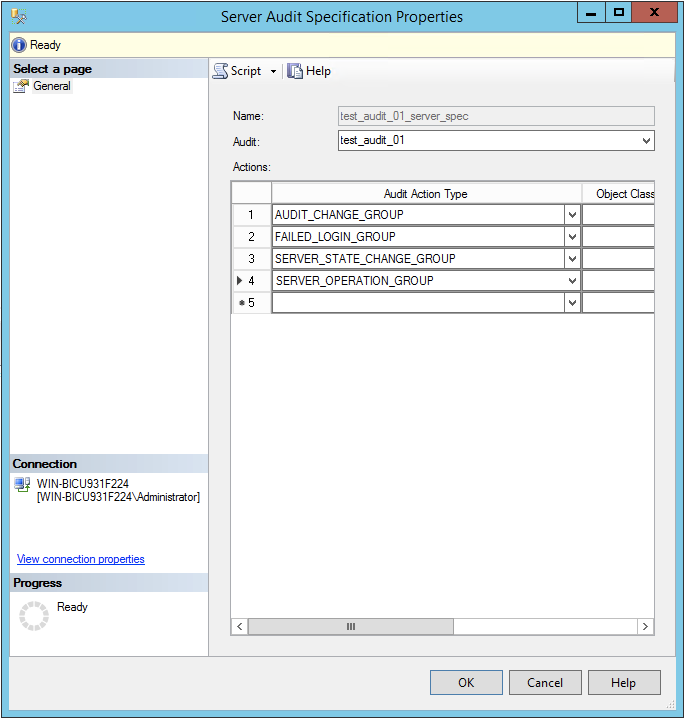
Task: Open AUDIT_CHANGE_GROUP action type dropdown
Action: (572, 215)
